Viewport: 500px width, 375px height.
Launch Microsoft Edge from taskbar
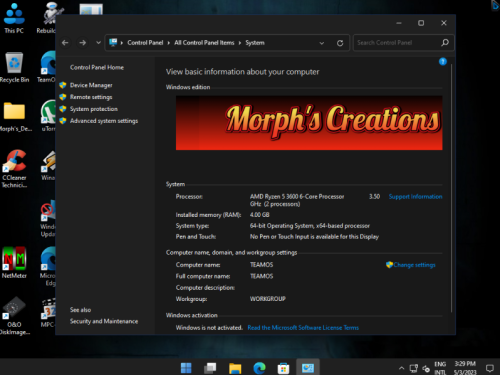pyautogui.click(x=259, y=368)
